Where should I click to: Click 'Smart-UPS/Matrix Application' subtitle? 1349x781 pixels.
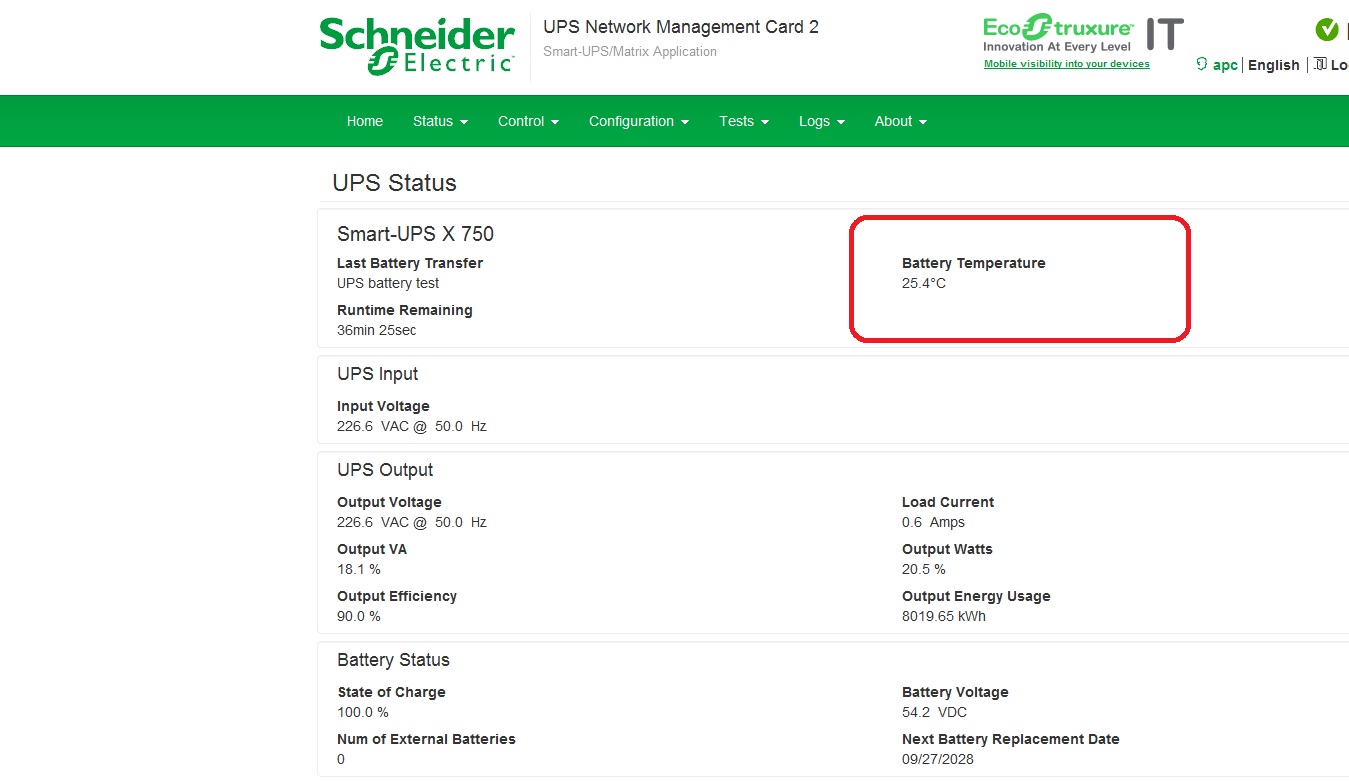point(630,51)
